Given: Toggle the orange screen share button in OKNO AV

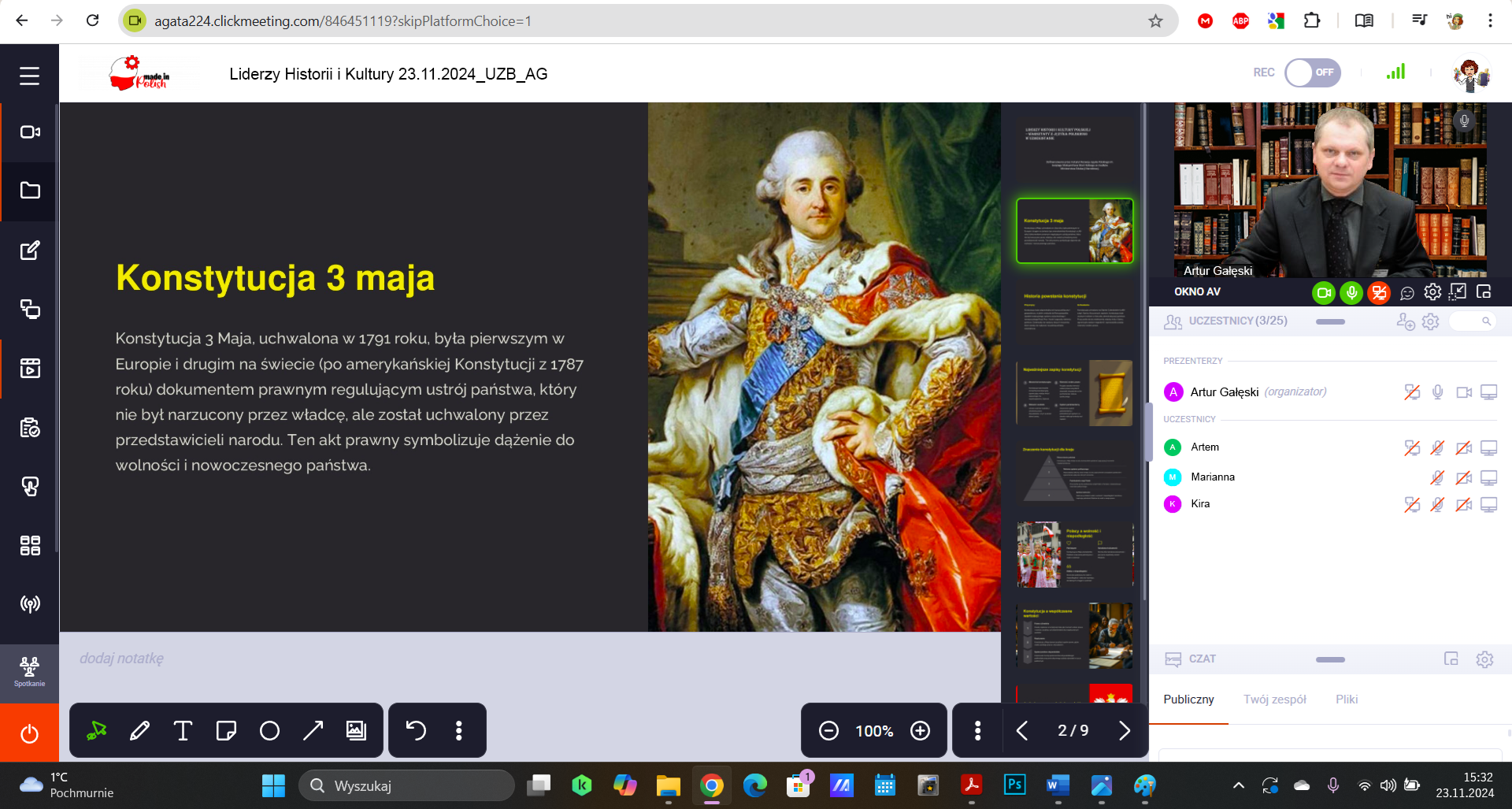Looking at the screenshot, I should click(1379, 292).
